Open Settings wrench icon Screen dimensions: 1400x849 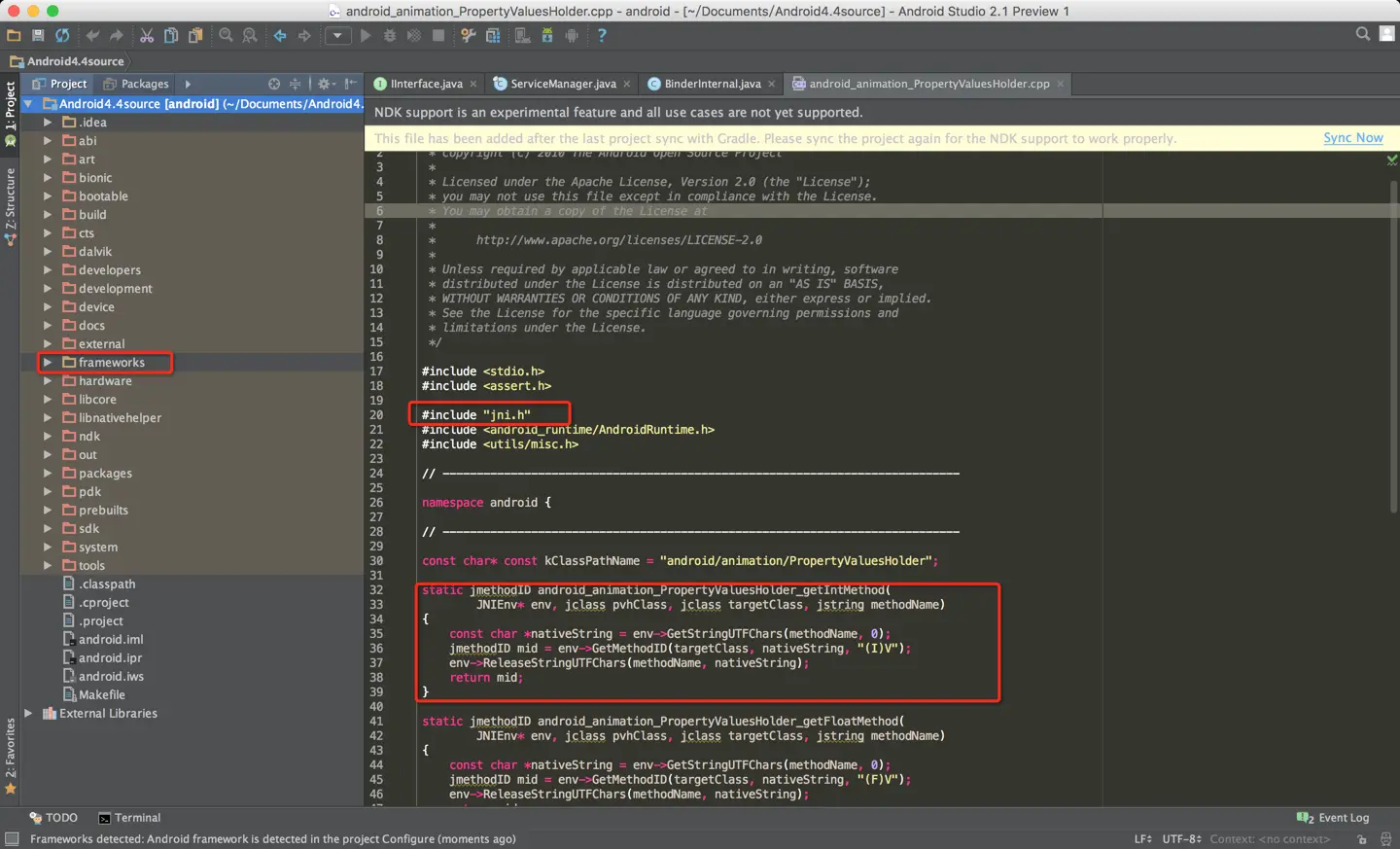(469, 35)
